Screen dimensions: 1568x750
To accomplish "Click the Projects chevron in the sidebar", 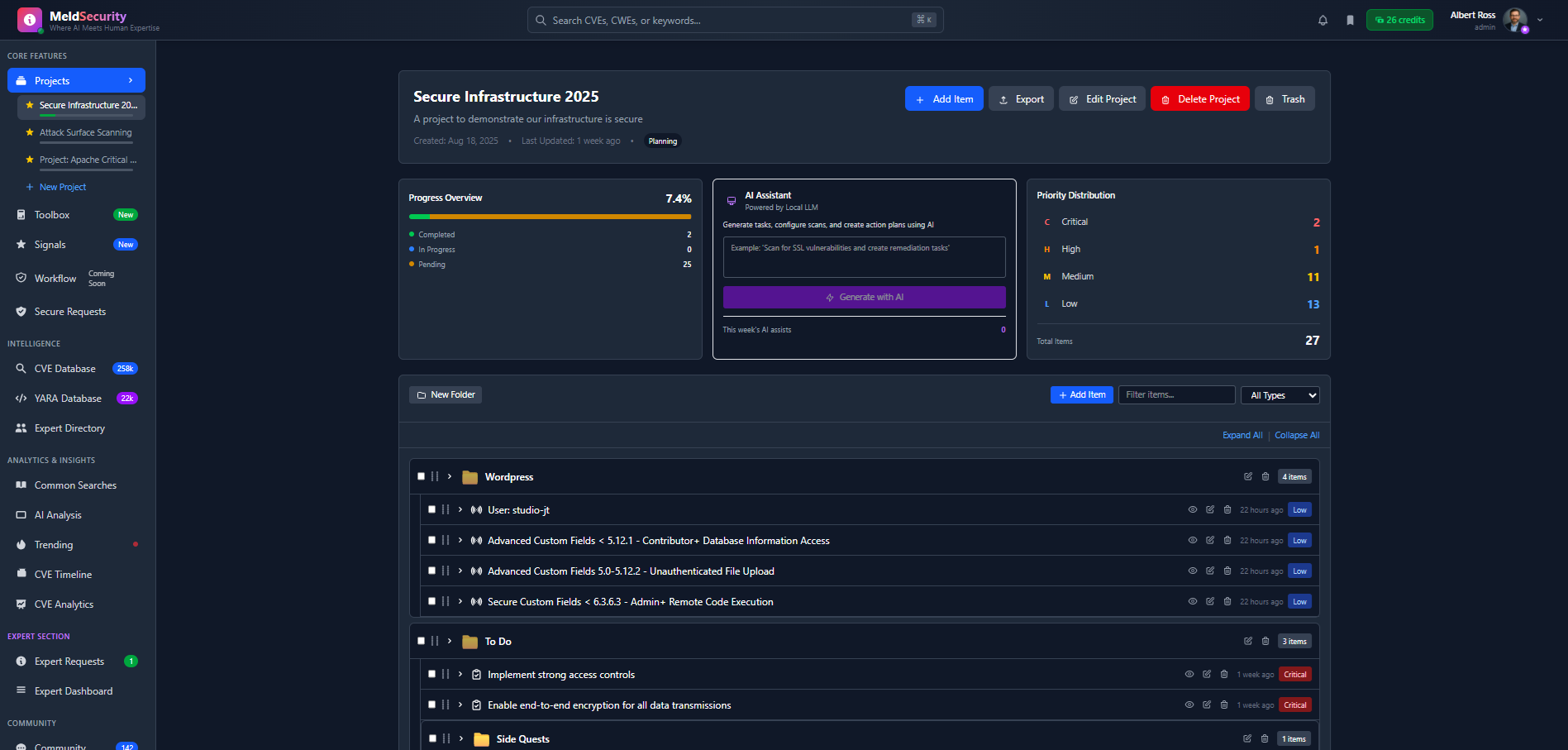I will (131, 80).
